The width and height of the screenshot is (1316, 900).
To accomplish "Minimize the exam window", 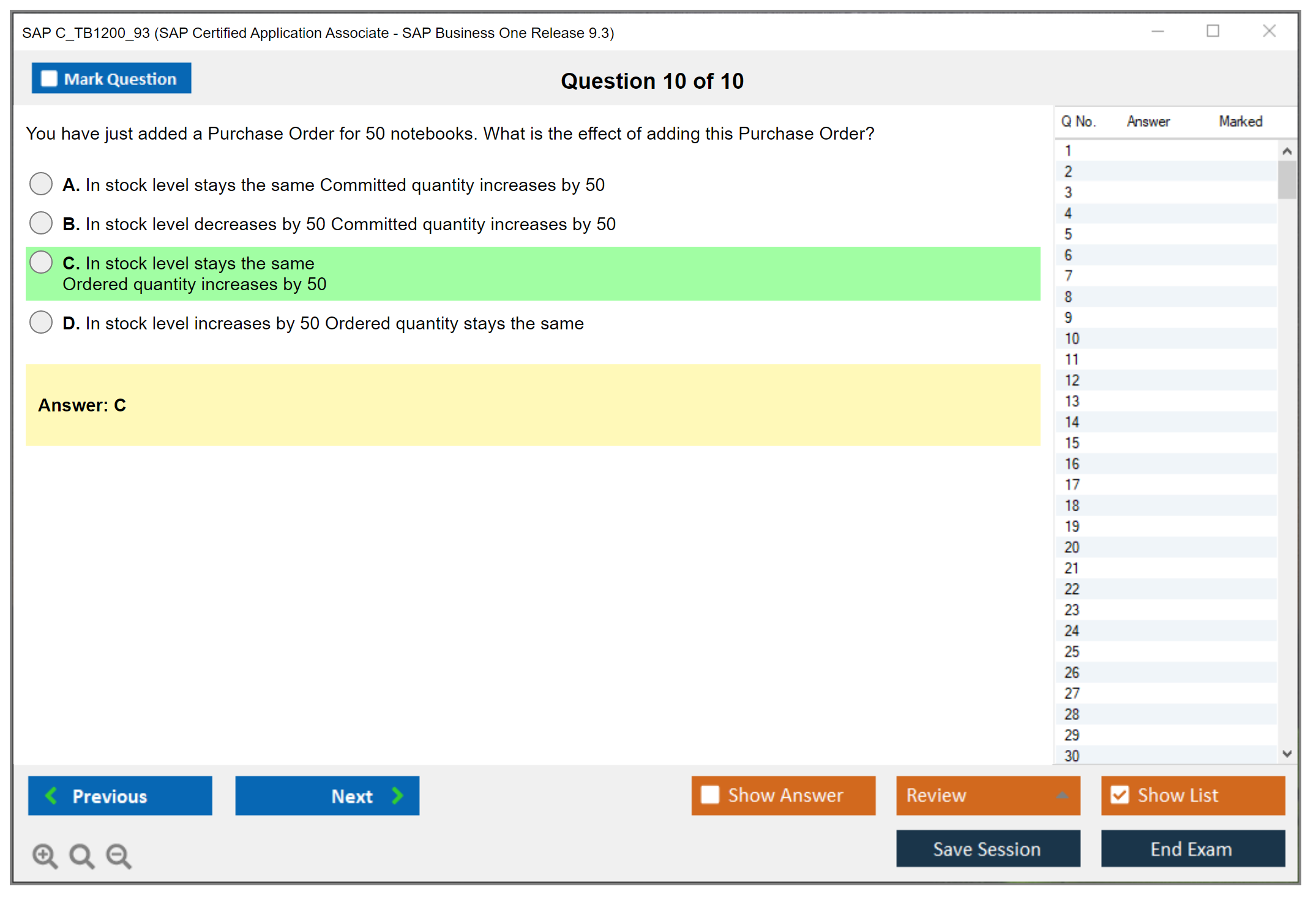I will pos(1157,31).
